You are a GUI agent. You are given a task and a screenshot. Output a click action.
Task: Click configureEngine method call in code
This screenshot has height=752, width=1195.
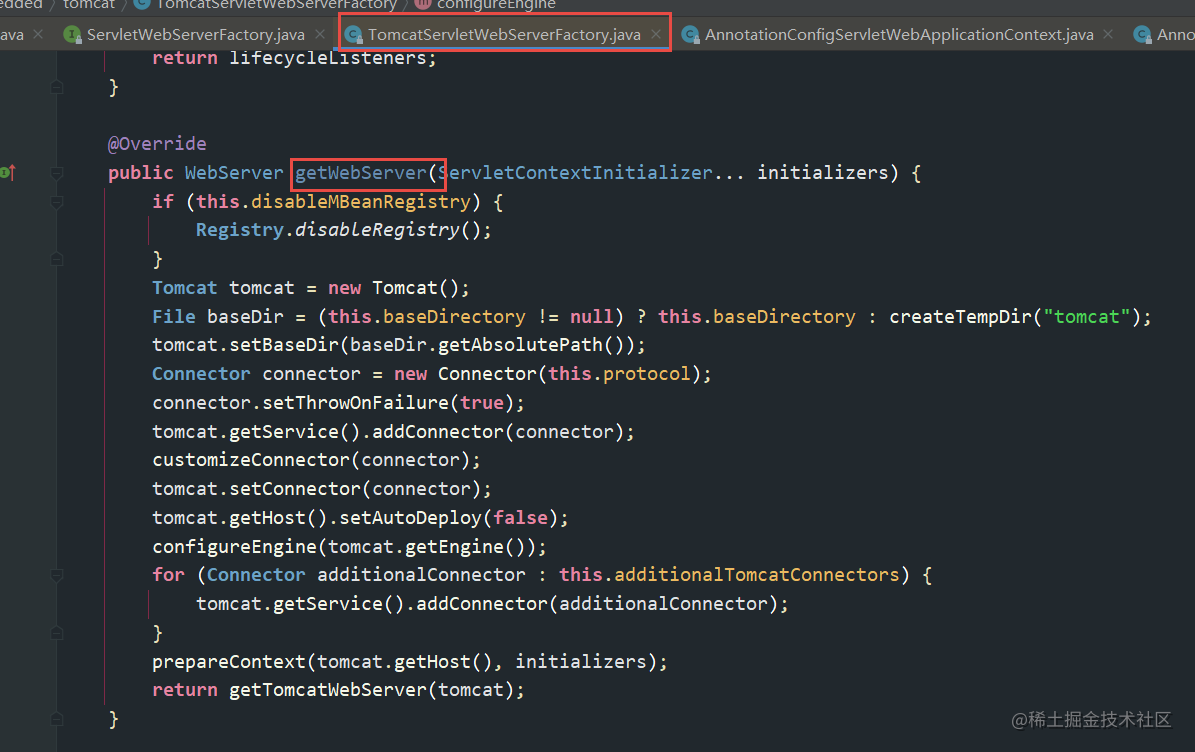point(234,547)
